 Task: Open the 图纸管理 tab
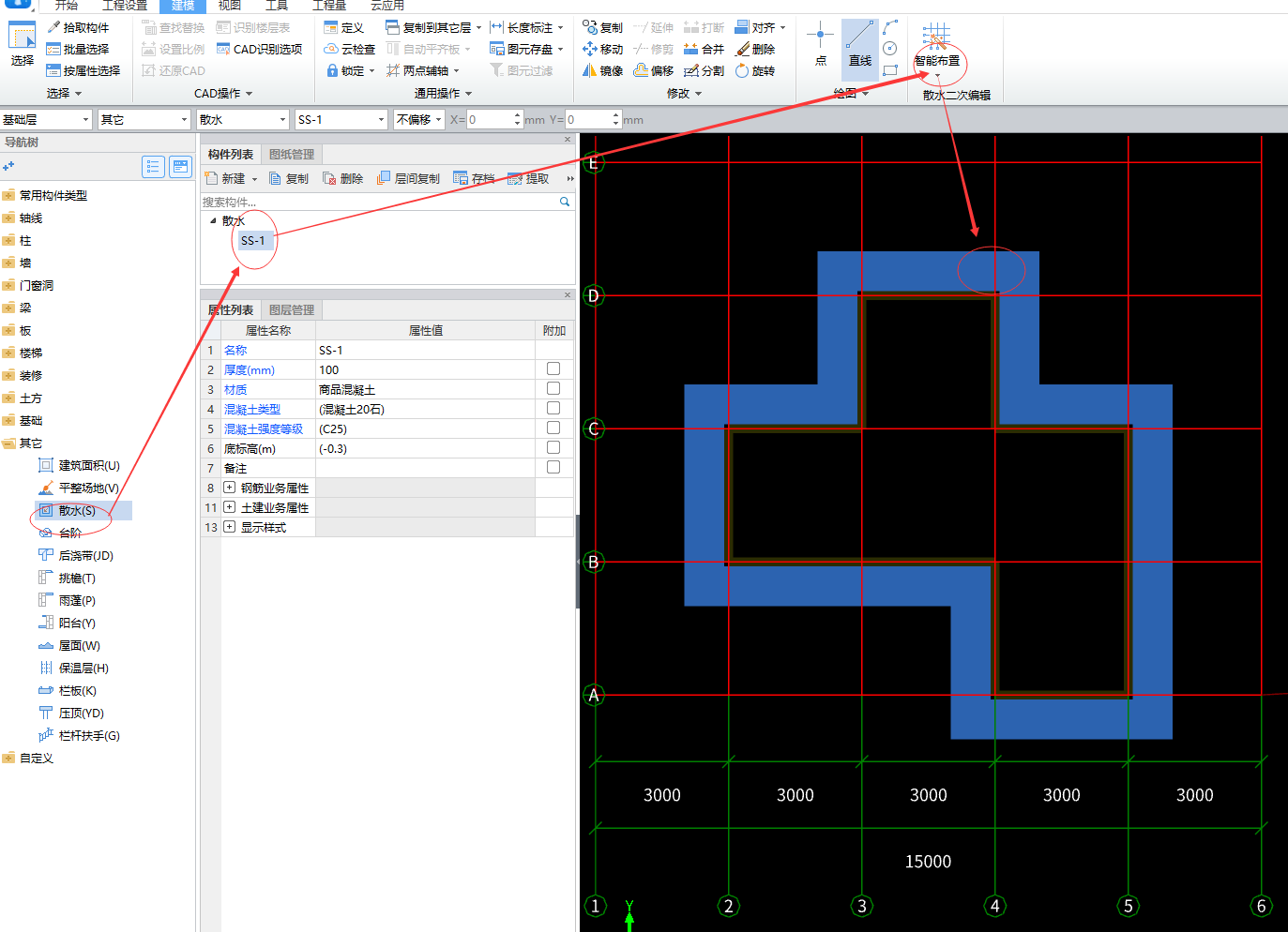[292, 155]
